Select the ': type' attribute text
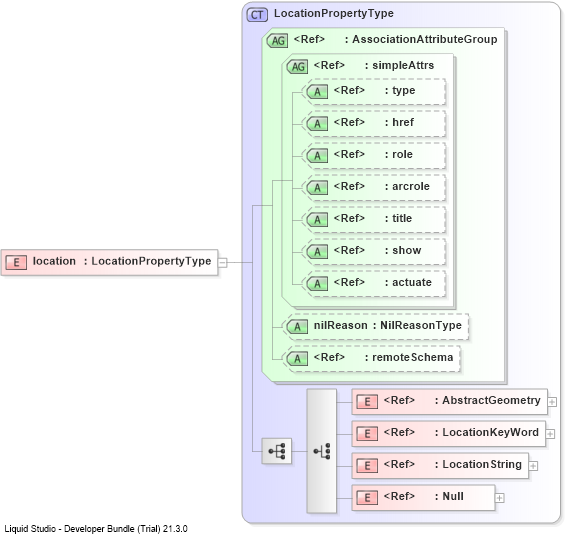This screenshot has height=534, width=565. 400,90
